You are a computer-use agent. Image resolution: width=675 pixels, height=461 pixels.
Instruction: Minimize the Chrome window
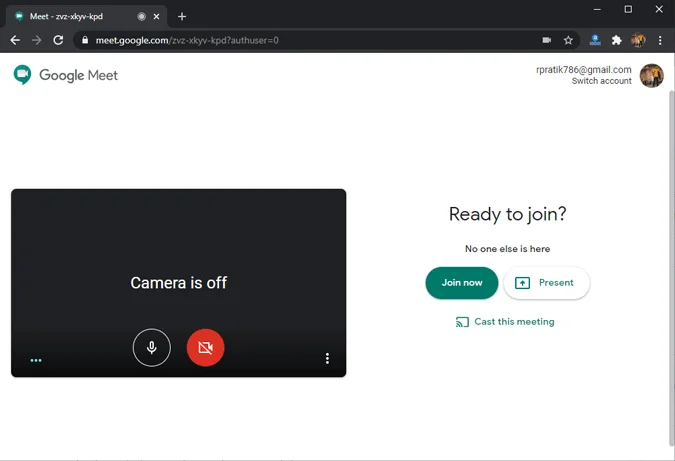coord(597,9)
